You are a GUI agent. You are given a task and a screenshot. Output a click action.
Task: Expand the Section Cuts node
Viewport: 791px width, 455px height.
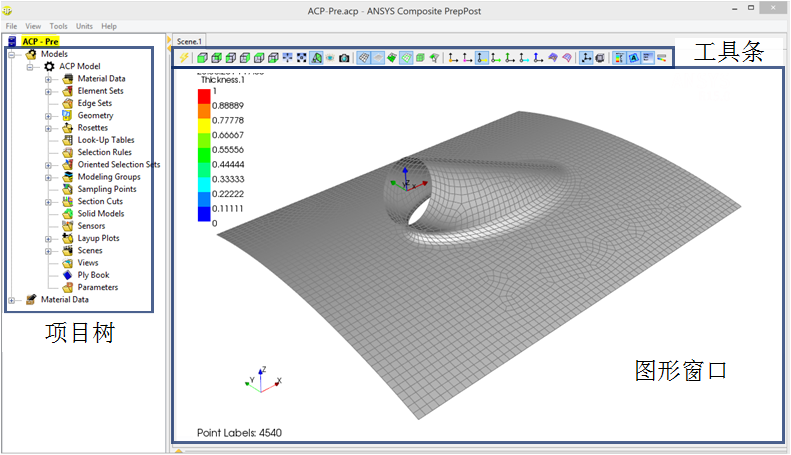click(48, 202)
